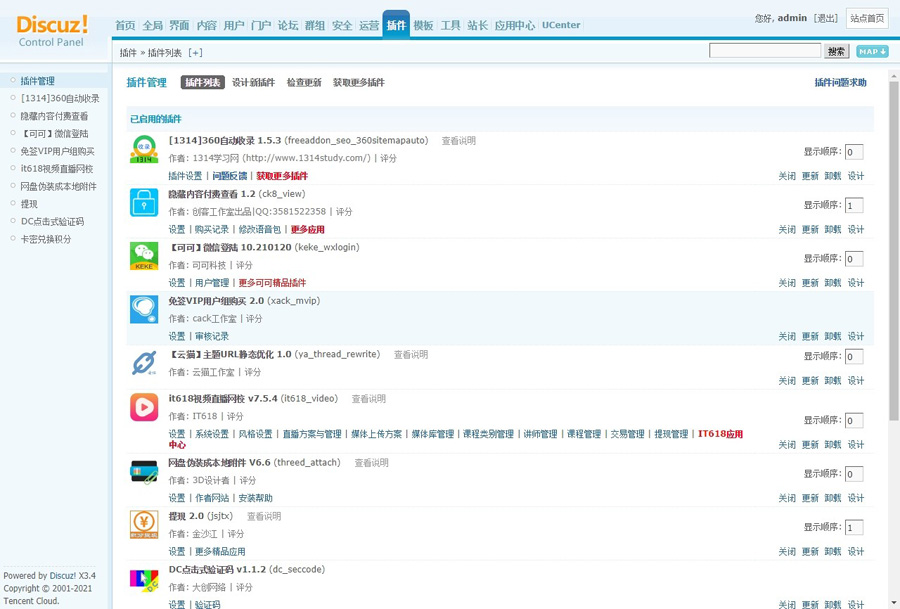Click the 搜索 button
The width and height of the screenshot is (900, 609).
[x=836, y=52]
